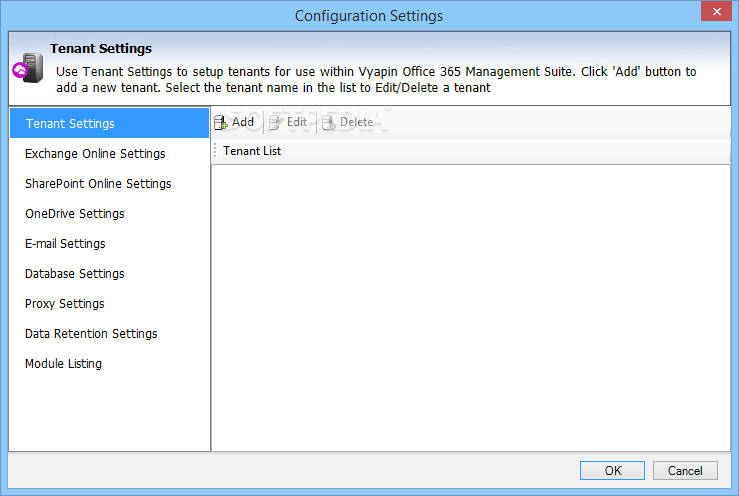
Task: Click the Edit tenant toolbar button
Action: coord(288,122)
